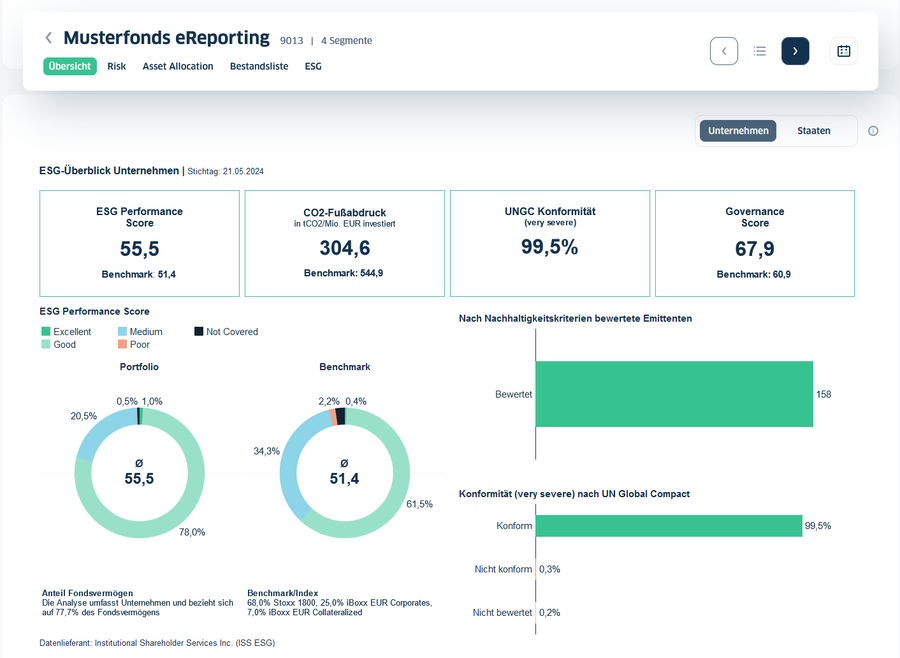Click the Medium legend color swatch
The width and height of the screenshot is (900, 658).
(x=122, y=332)
